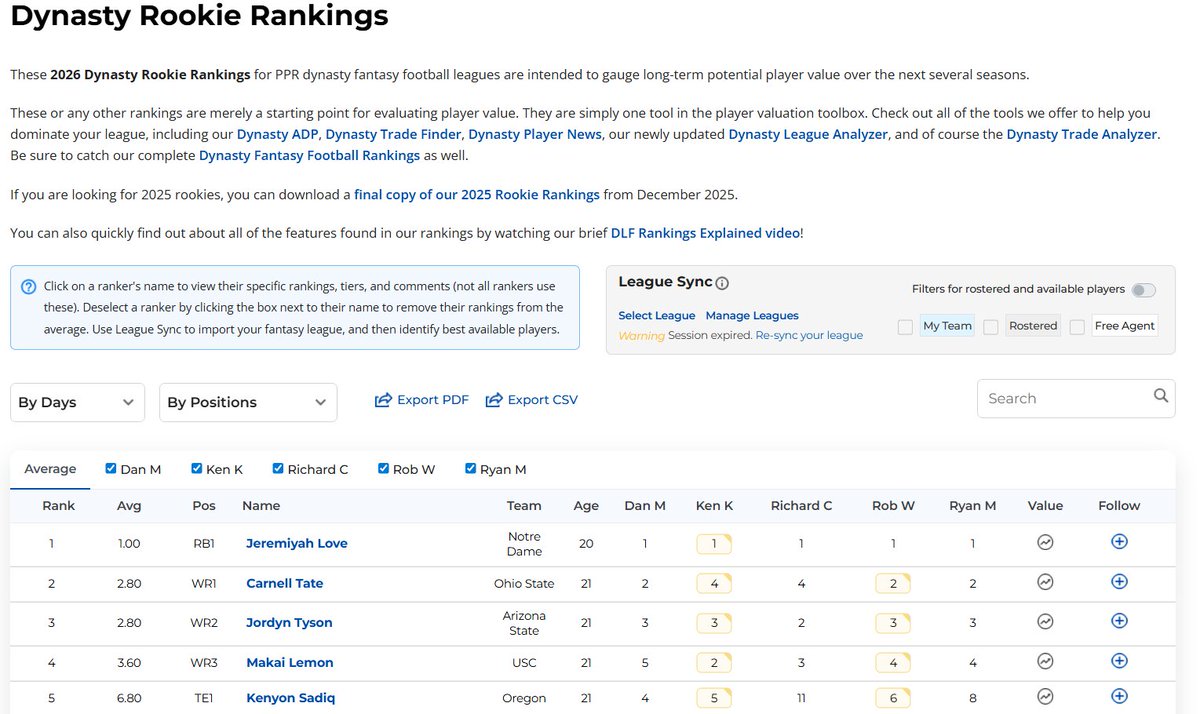Image resolution: width=1200 pixels, height=714 pixels.
Task: Follow Carnell Tate with the plus icon
Action: click(x=1119, y=581)
